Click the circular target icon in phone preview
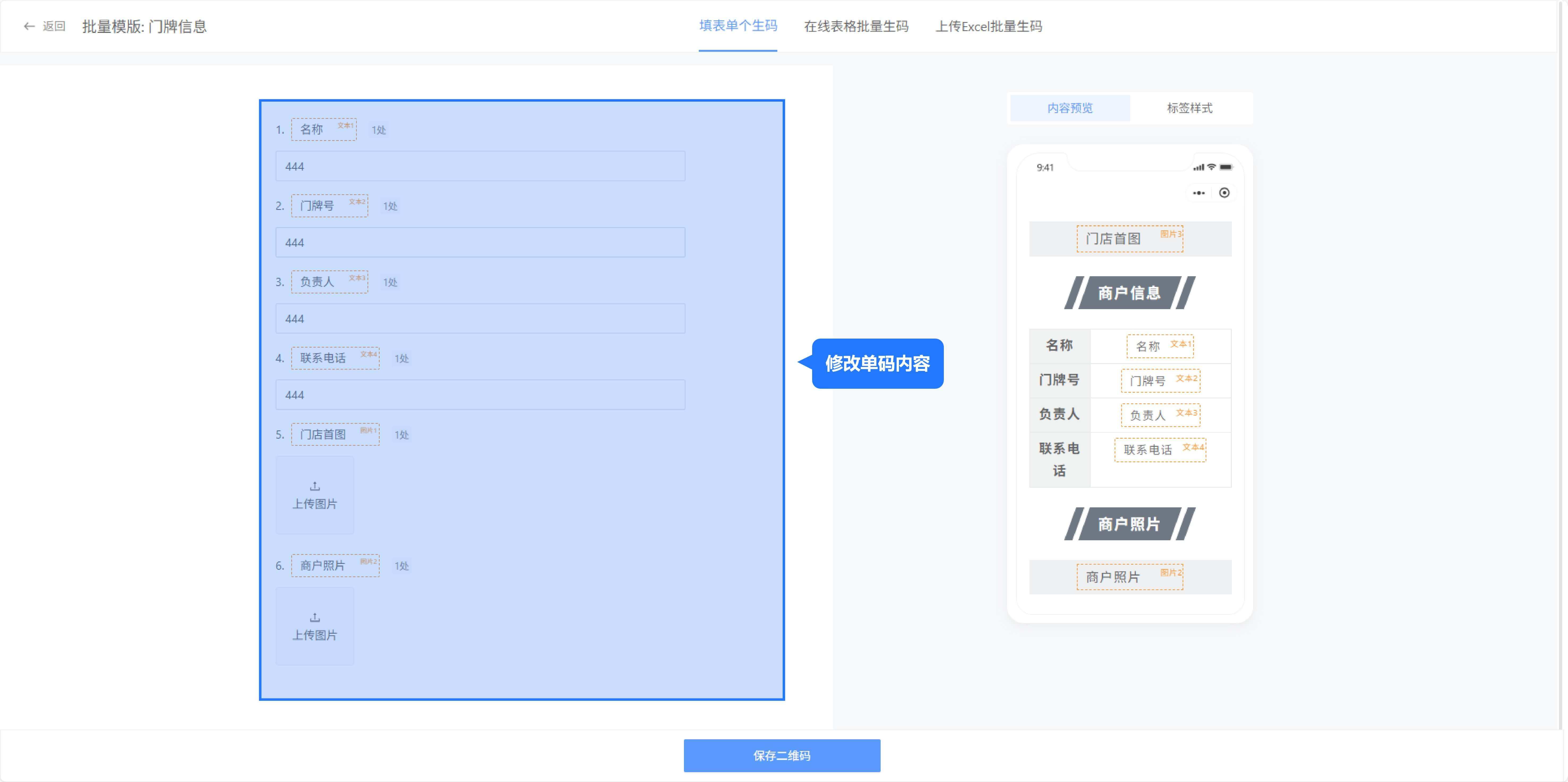Image resolution: width=1568 pixels, height=782 pixels. coord(1224,193)
